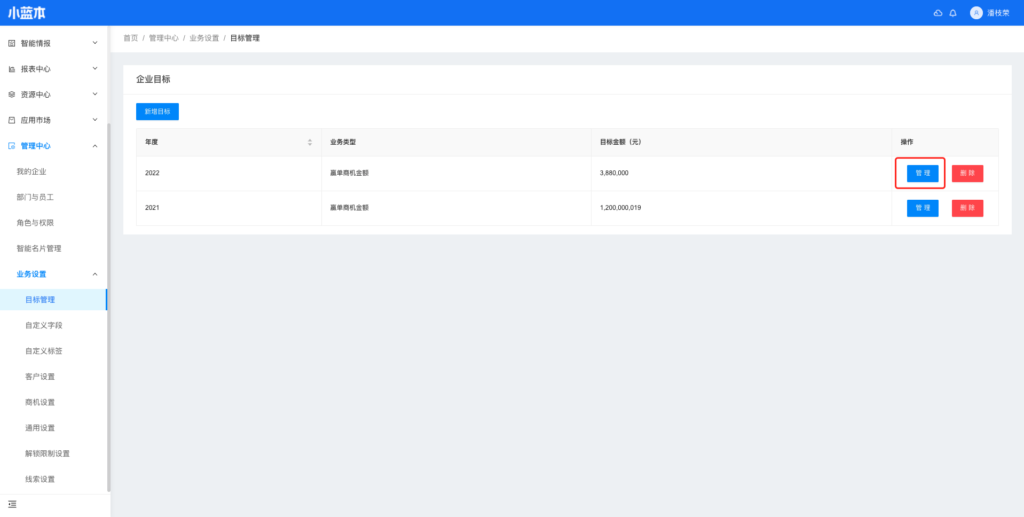Sort the table by 年度 column

[x=310, y=142]
